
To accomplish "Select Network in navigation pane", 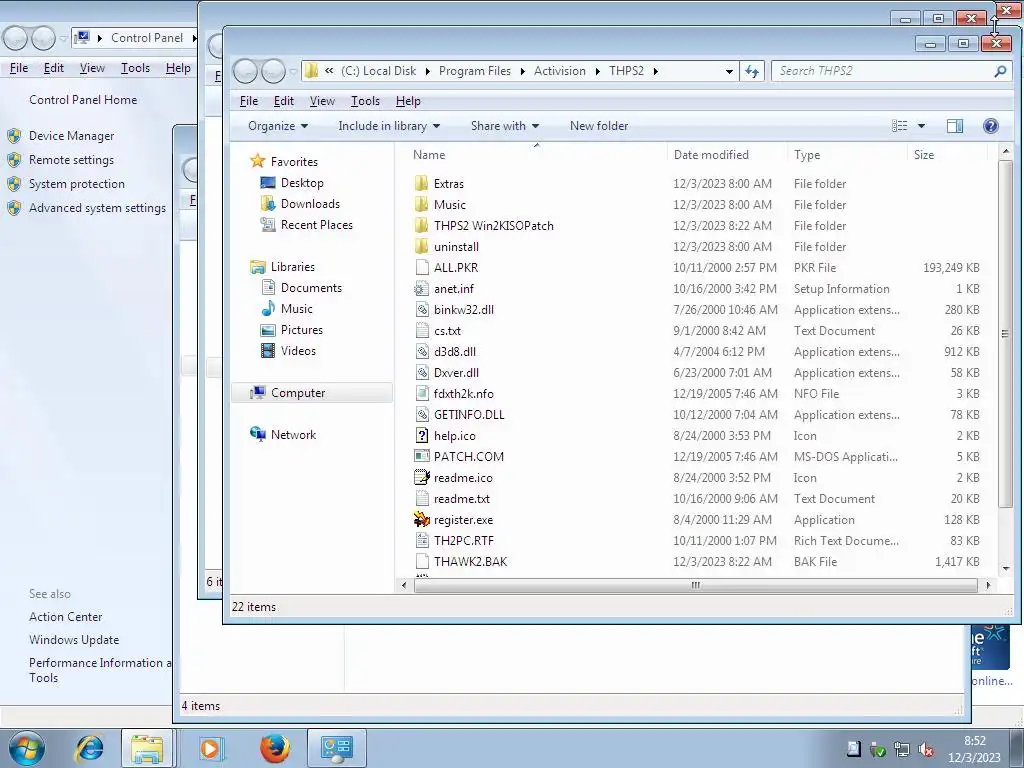I will (x=293, y=434).
